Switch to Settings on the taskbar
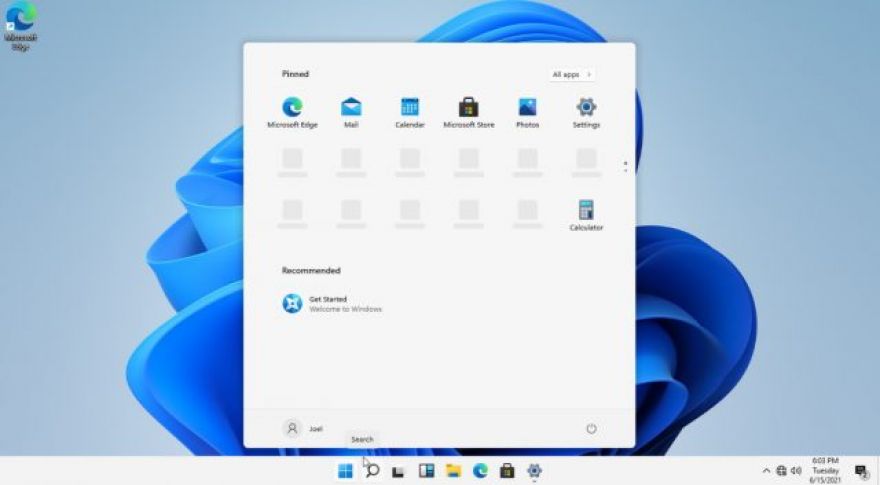The height and width of the screenshot is (485, 880). click(x=534, y=470)
